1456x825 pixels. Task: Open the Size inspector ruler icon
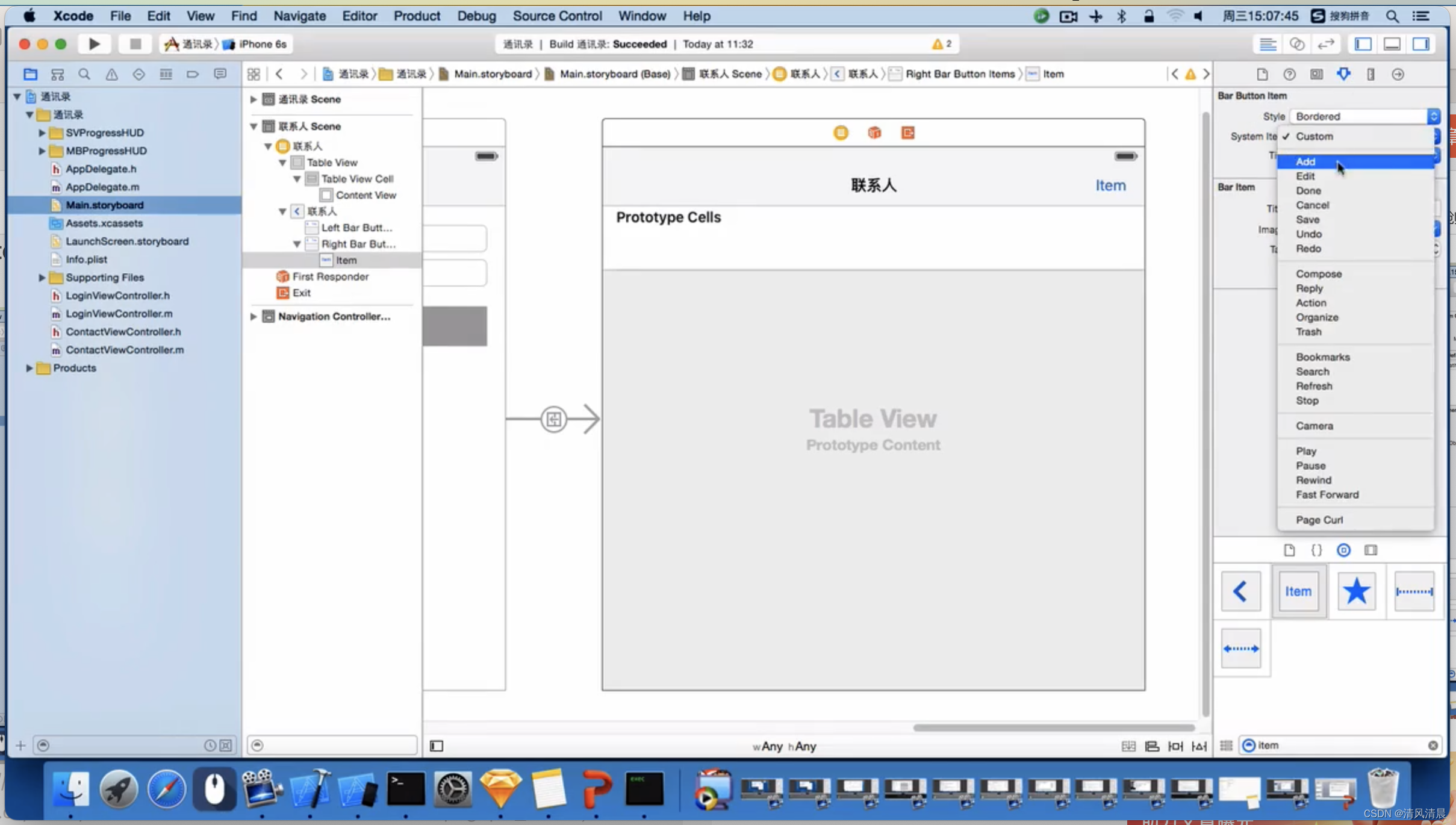(1370, 74)
